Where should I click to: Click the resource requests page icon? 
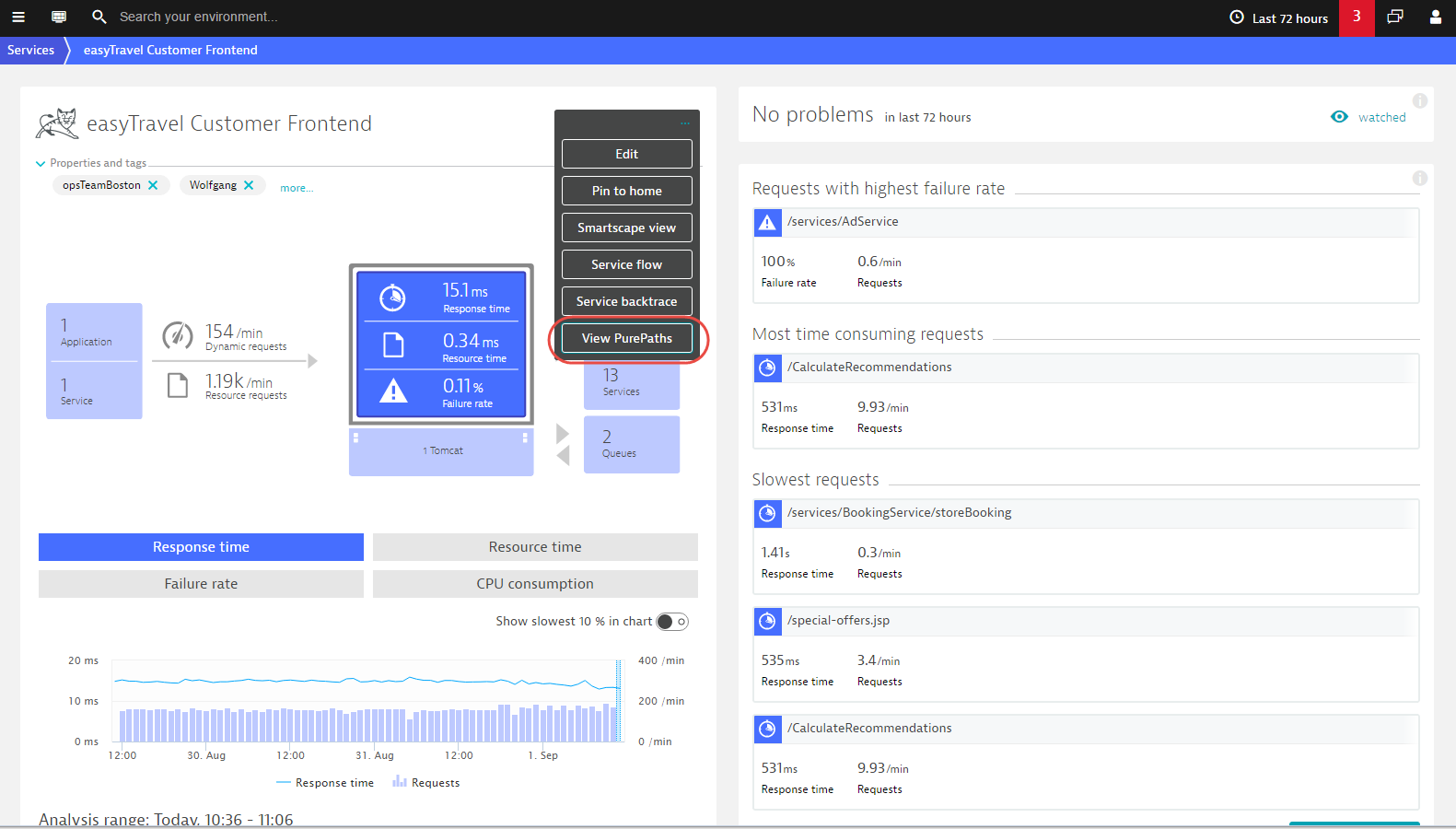click(x=178, y=385)
